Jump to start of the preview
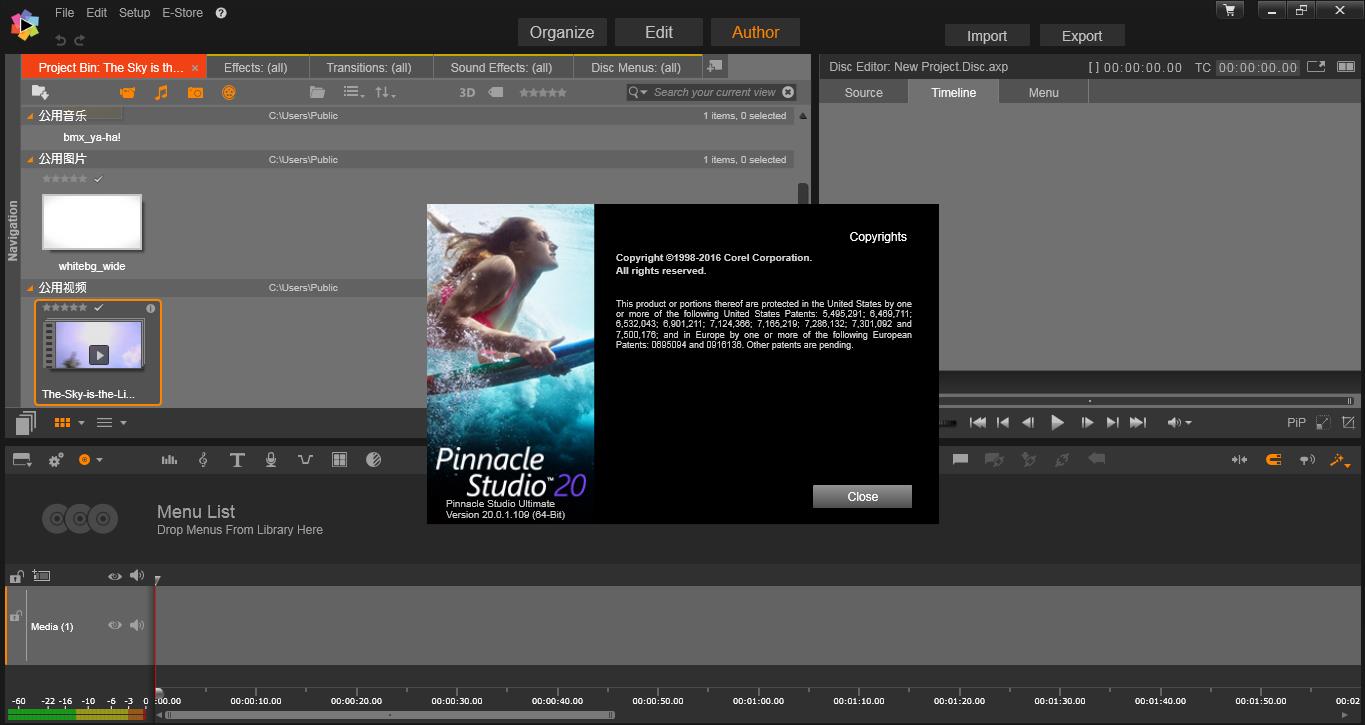1365x725 pixels. (x=978, y=423)
